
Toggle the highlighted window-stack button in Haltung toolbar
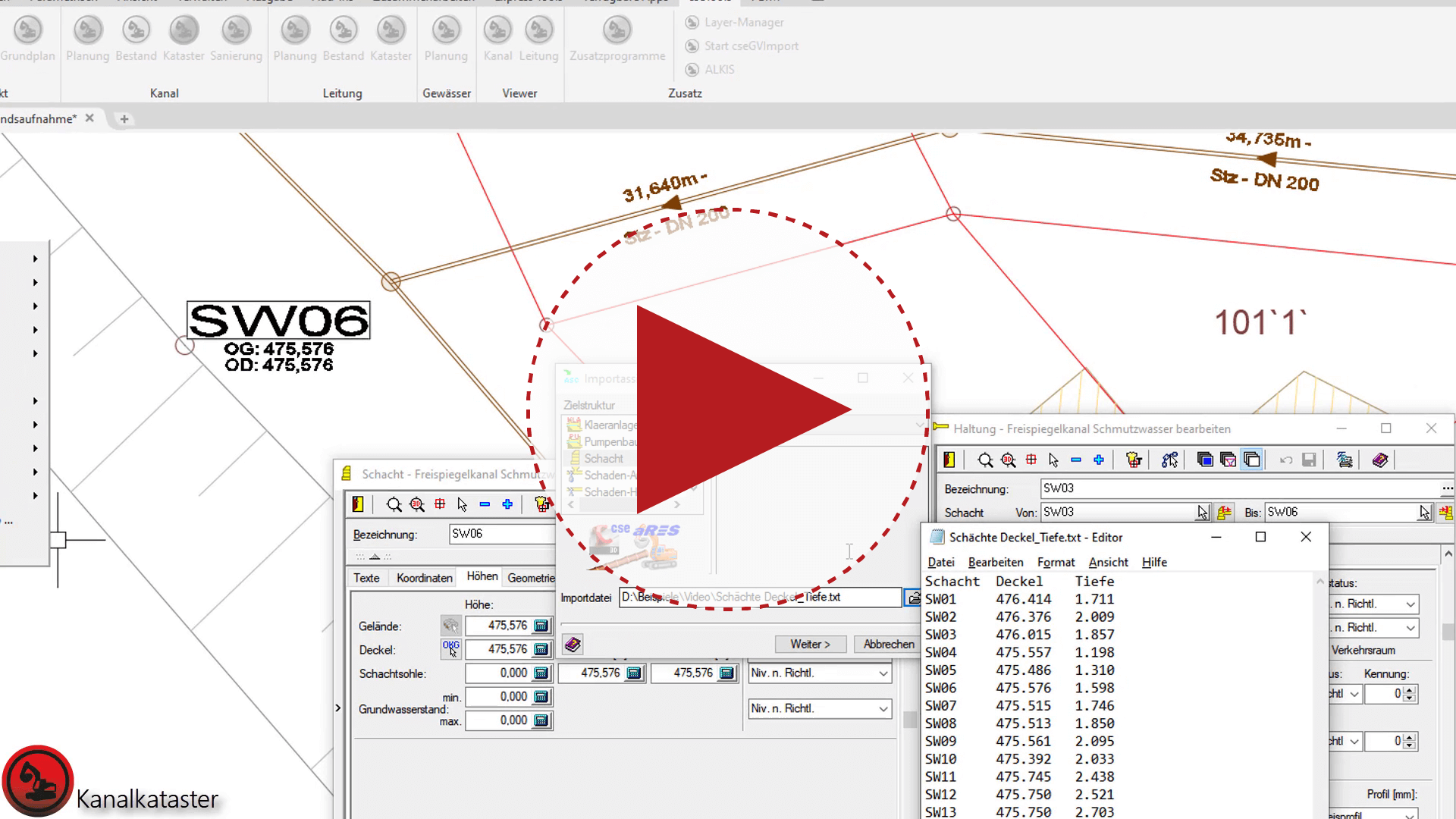click(1252, 460)
